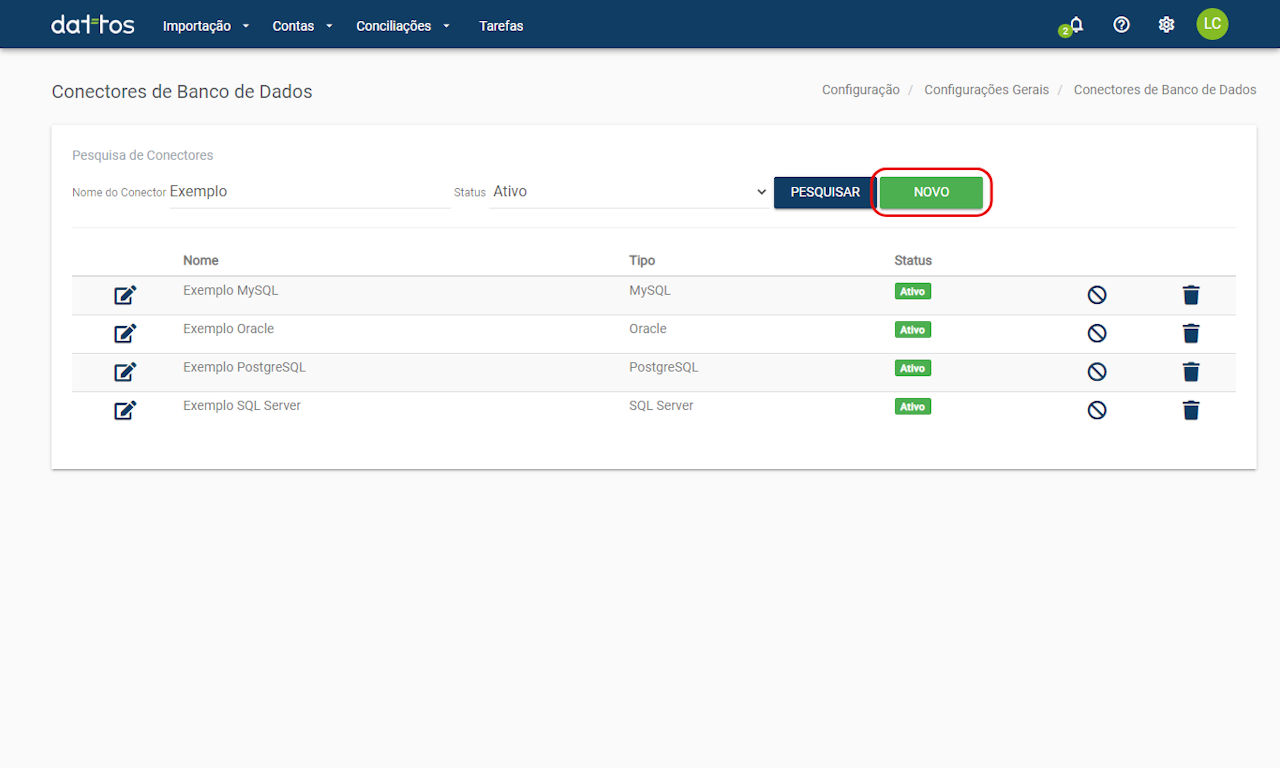Deactivate the Exemplo MySQL connector

(x=1097, y=295)
